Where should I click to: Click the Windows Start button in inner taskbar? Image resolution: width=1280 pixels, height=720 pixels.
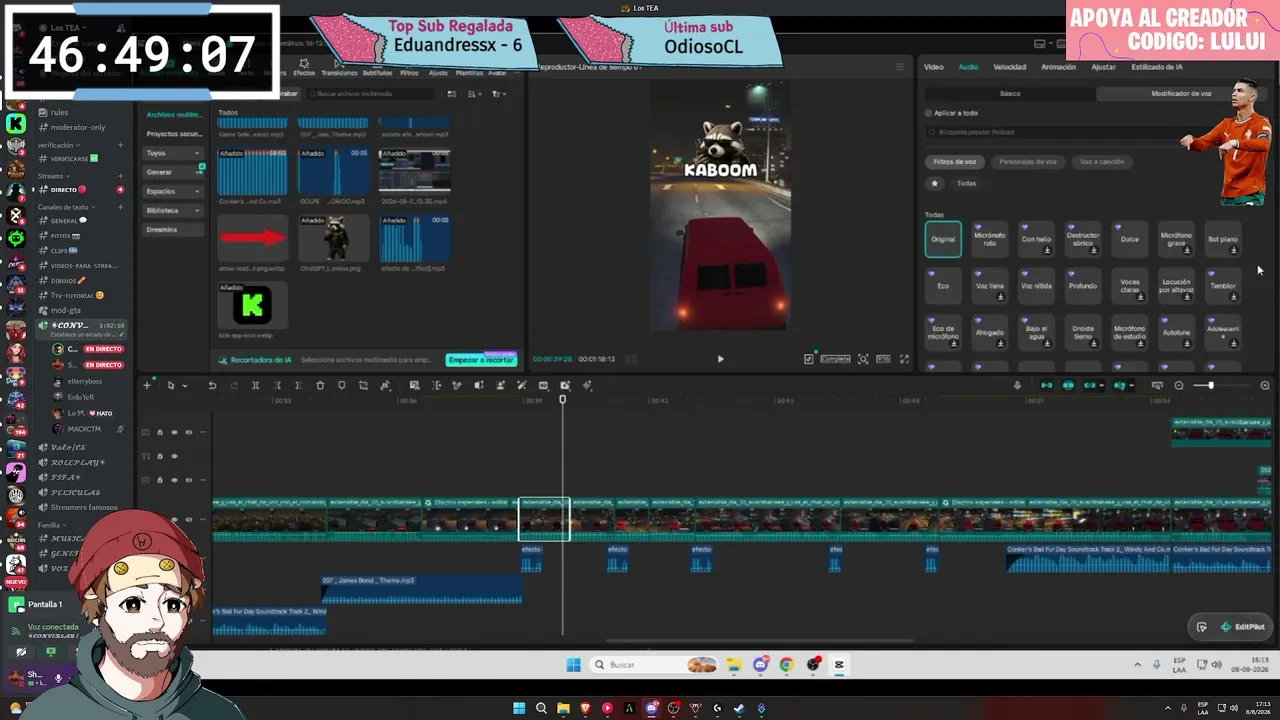pyautogui.click(x=574, y=665)
